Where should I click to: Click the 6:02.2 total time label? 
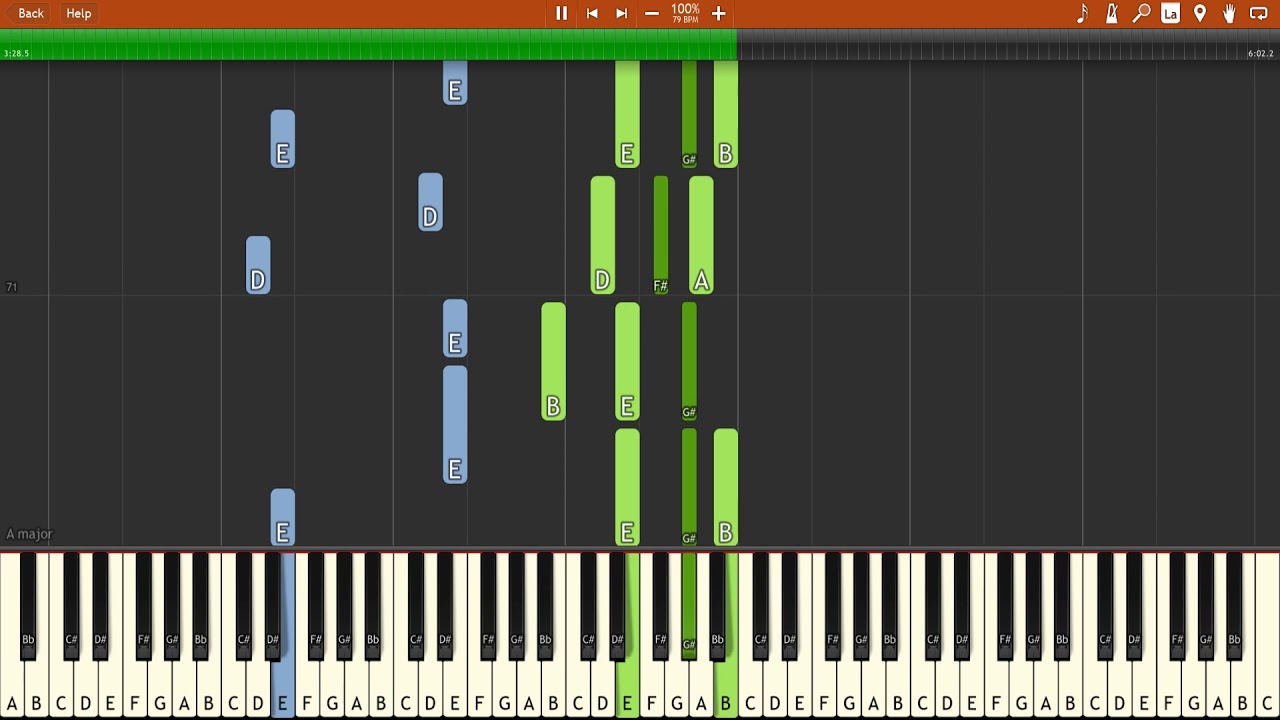pyautogui.click(x=1260, y=54)
